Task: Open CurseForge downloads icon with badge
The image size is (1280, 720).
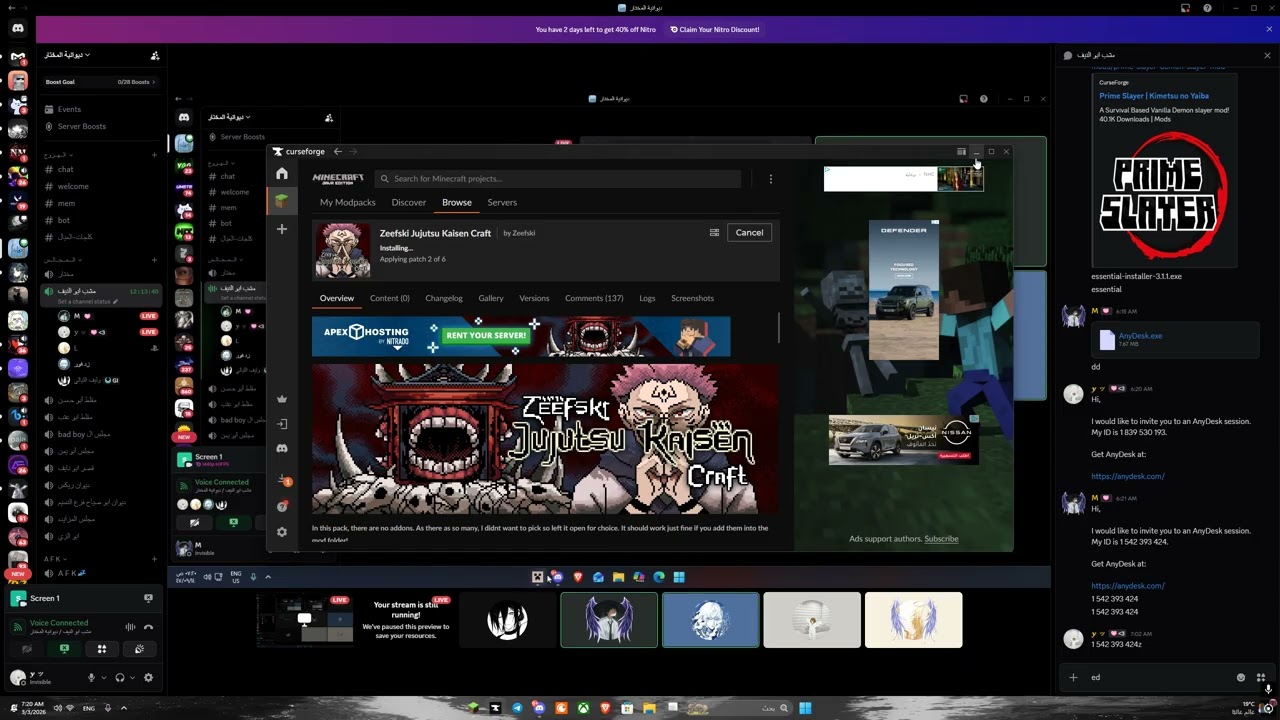Action: point(283,481)
